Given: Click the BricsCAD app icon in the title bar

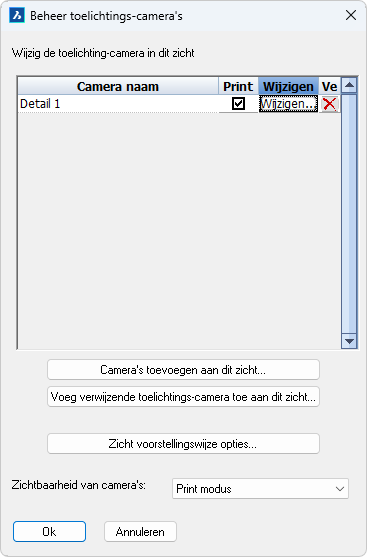Looking at the screenshot, I should point(17,16).
